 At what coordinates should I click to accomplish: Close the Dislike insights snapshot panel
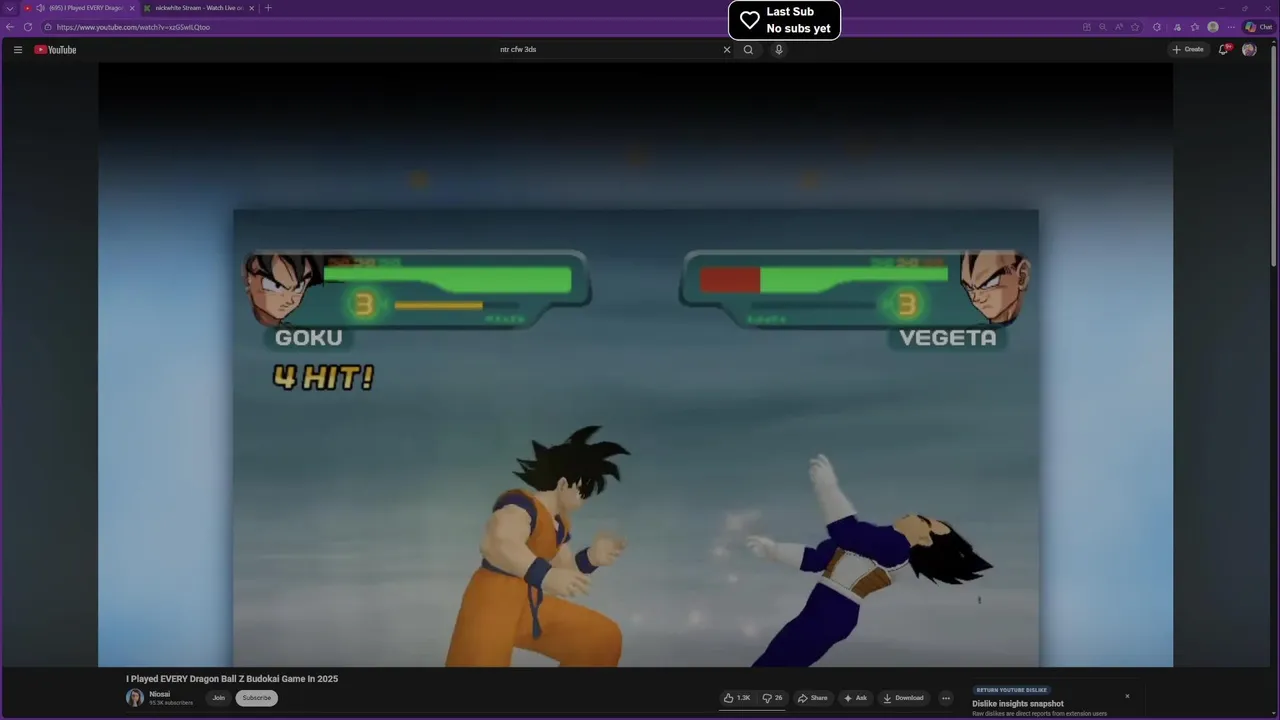(x=1127, y=696)
